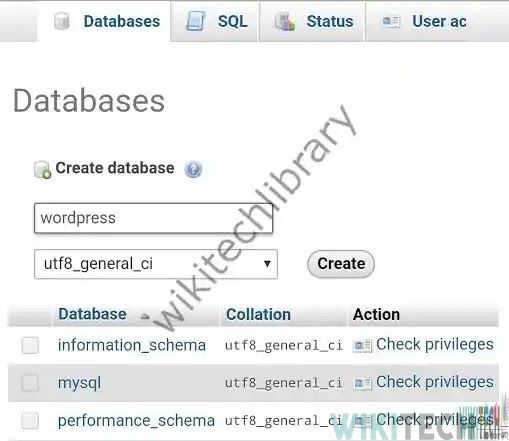Tick the information_schema checkbox
Screen dimensions: 509x441
coord(30,345)
